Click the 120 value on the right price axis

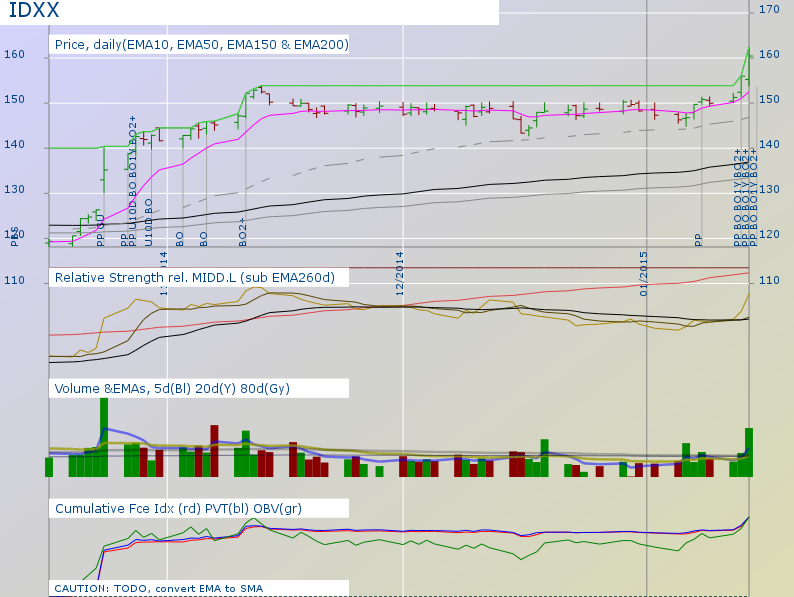pyautogui.click(x=769, y=234)
